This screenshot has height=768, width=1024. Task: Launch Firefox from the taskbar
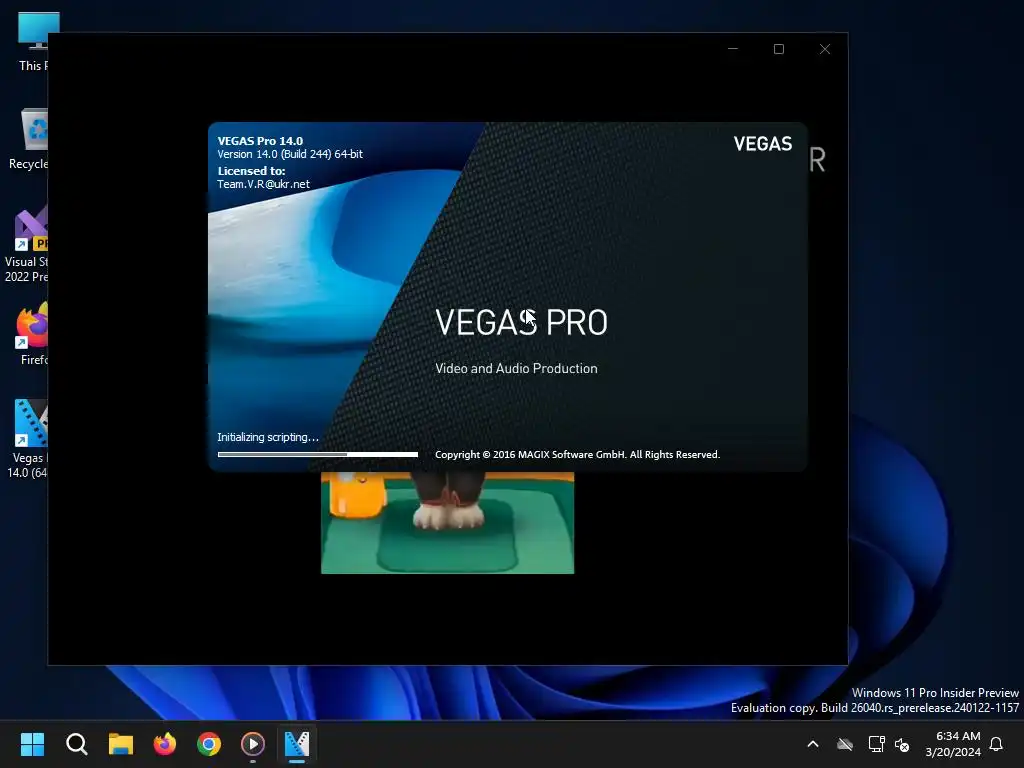tap(165, 744)
